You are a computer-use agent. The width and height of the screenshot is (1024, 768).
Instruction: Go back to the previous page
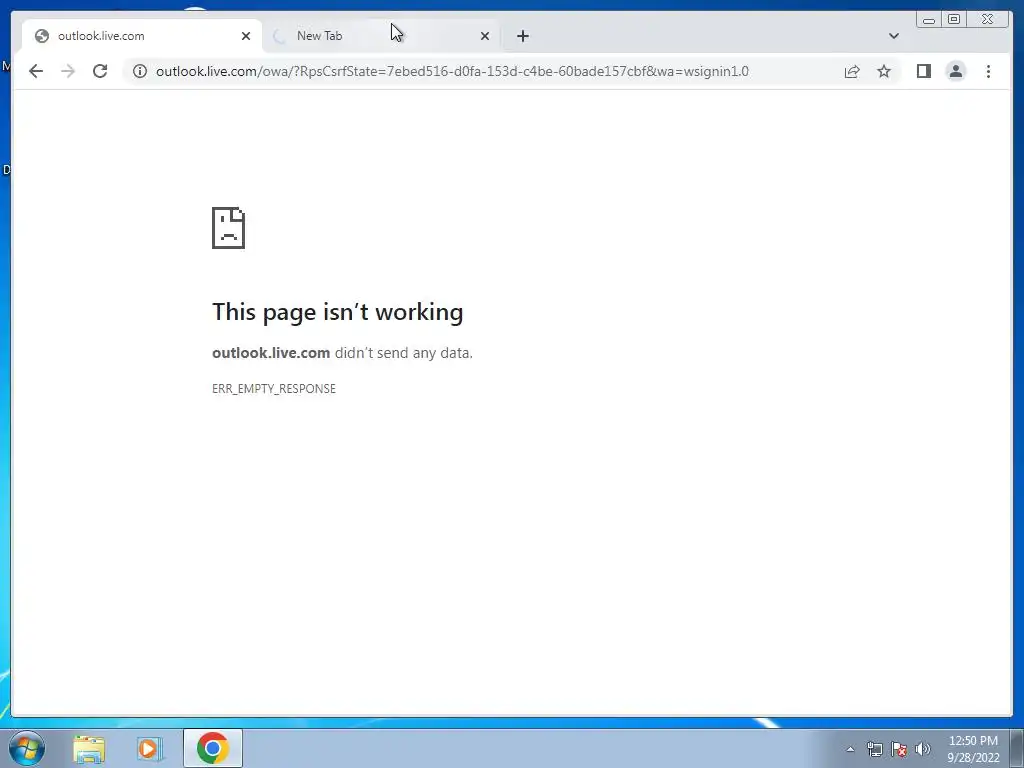pyautogui.click(x=36, y=71)
